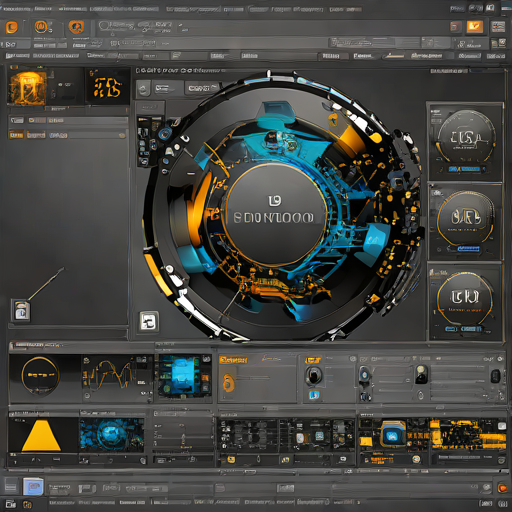Screen dimensions: 512x512
Task: Click the orange checkmark icon at the top right
Action: point(475,27)
